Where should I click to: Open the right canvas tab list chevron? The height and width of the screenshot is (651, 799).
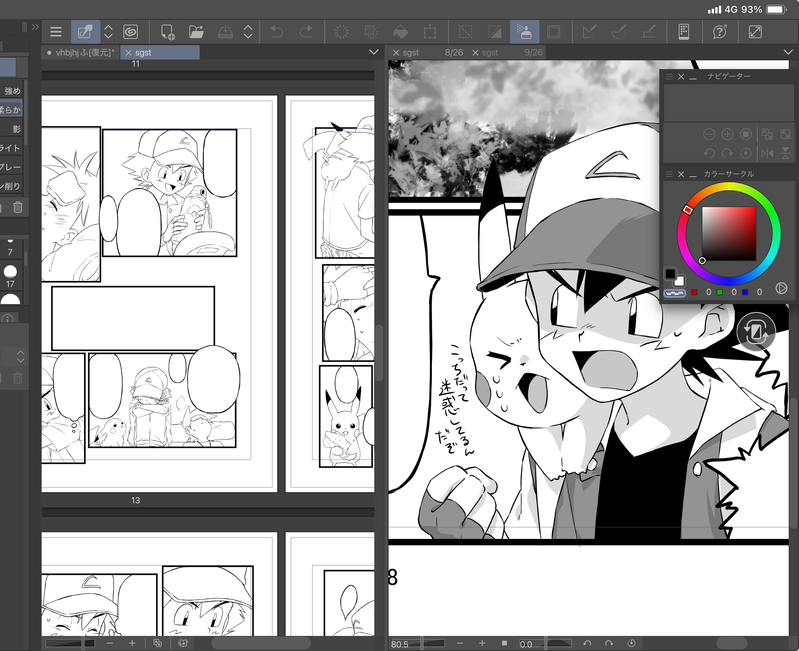tap(788, 52)
